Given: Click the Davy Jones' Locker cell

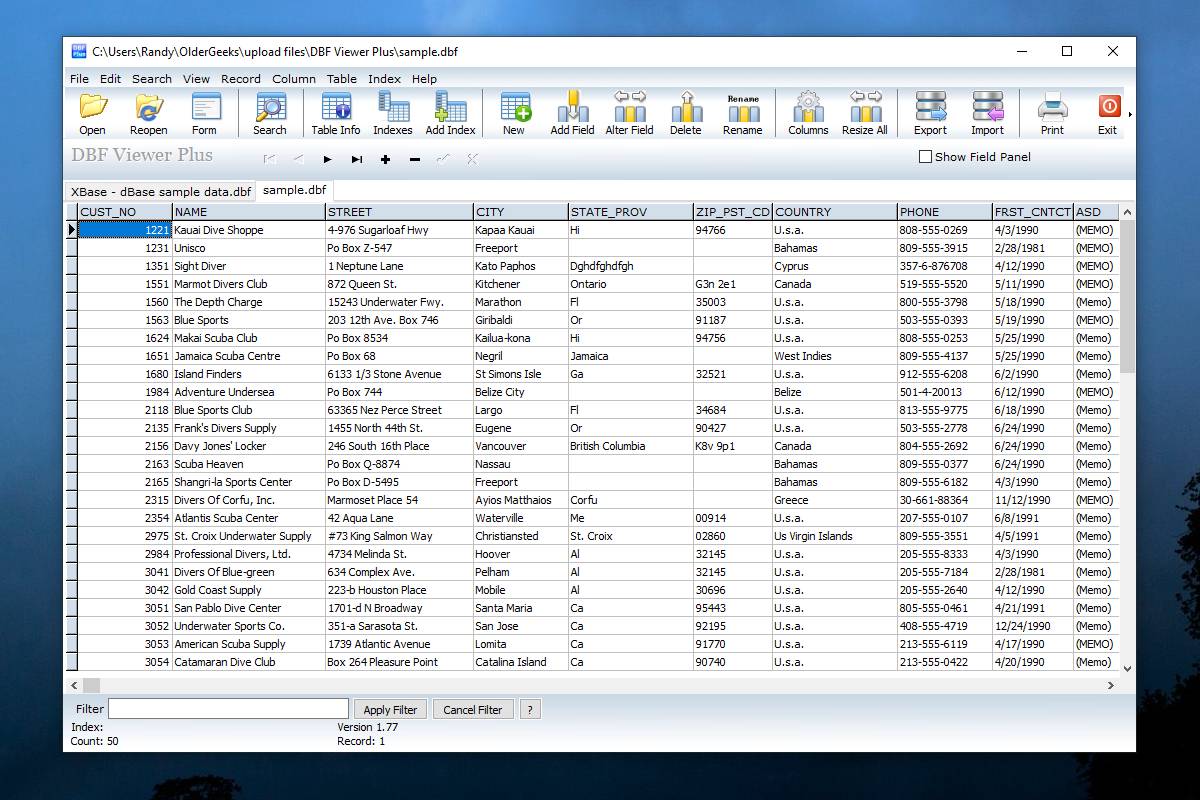Looking at the screenshot, I should (249, 446).
